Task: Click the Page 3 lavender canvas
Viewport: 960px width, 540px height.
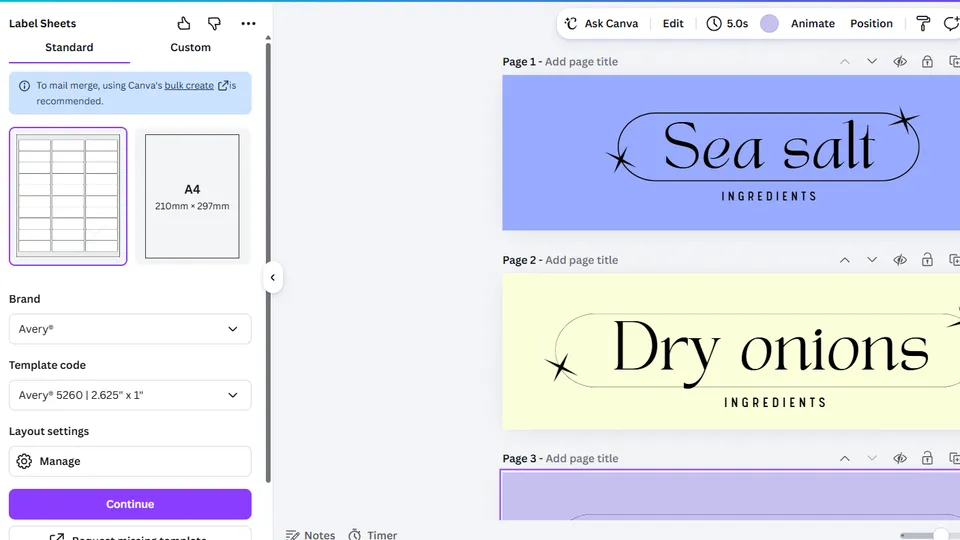Action: click(x=730, y=495)
